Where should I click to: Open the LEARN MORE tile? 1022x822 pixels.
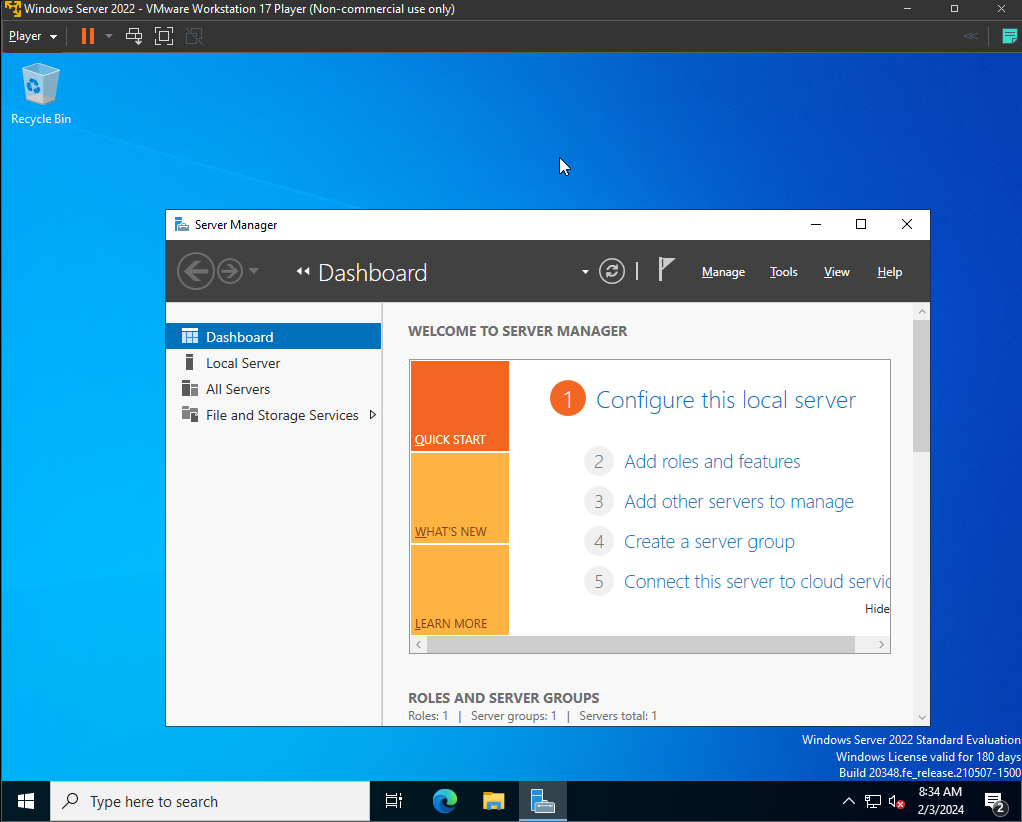click(460, 589)
